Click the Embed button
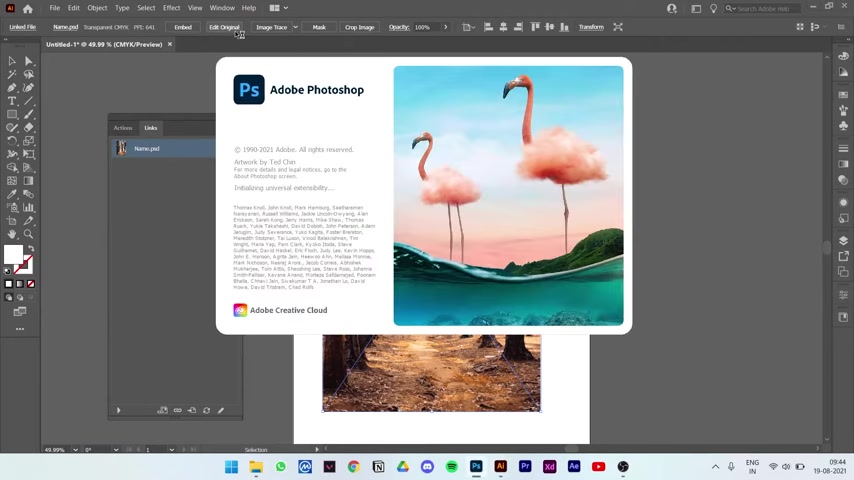 [x=183, y=27]
